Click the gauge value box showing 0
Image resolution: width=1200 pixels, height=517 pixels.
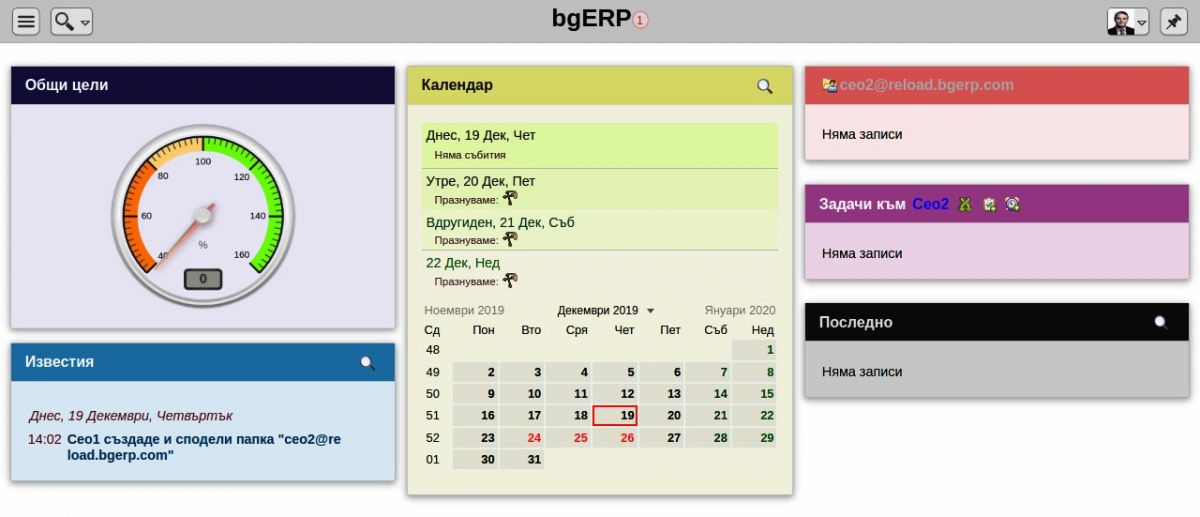(203, 279)
